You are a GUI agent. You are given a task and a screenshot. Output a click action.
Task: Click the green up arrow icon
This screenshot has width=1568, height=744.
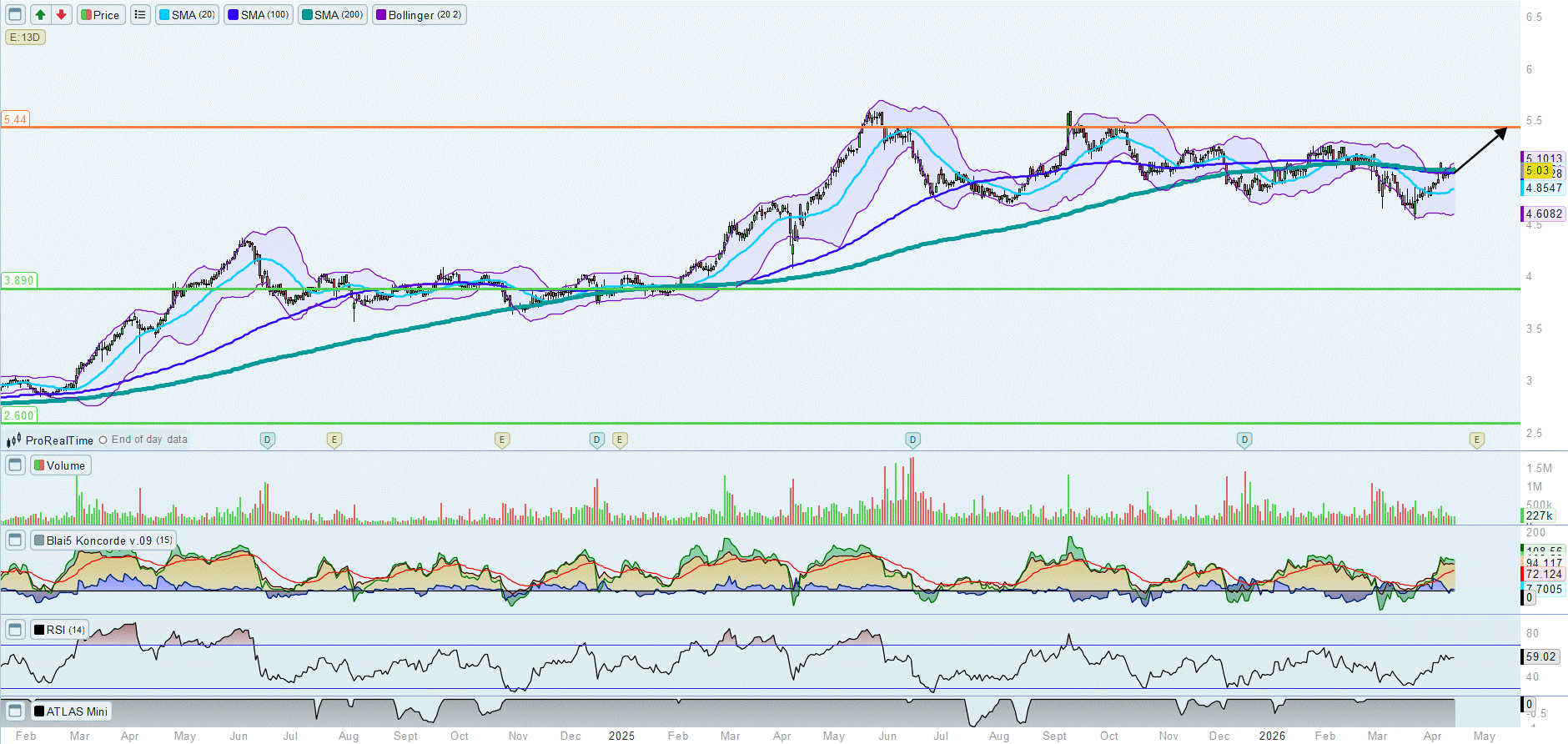[40, 15]
